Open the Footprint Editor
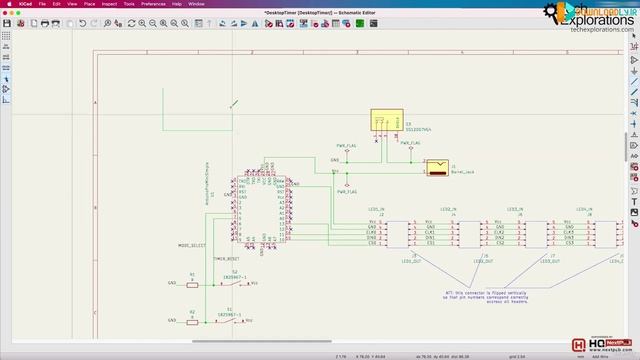This screenshot has width=640, height=360. click(290, 24)
